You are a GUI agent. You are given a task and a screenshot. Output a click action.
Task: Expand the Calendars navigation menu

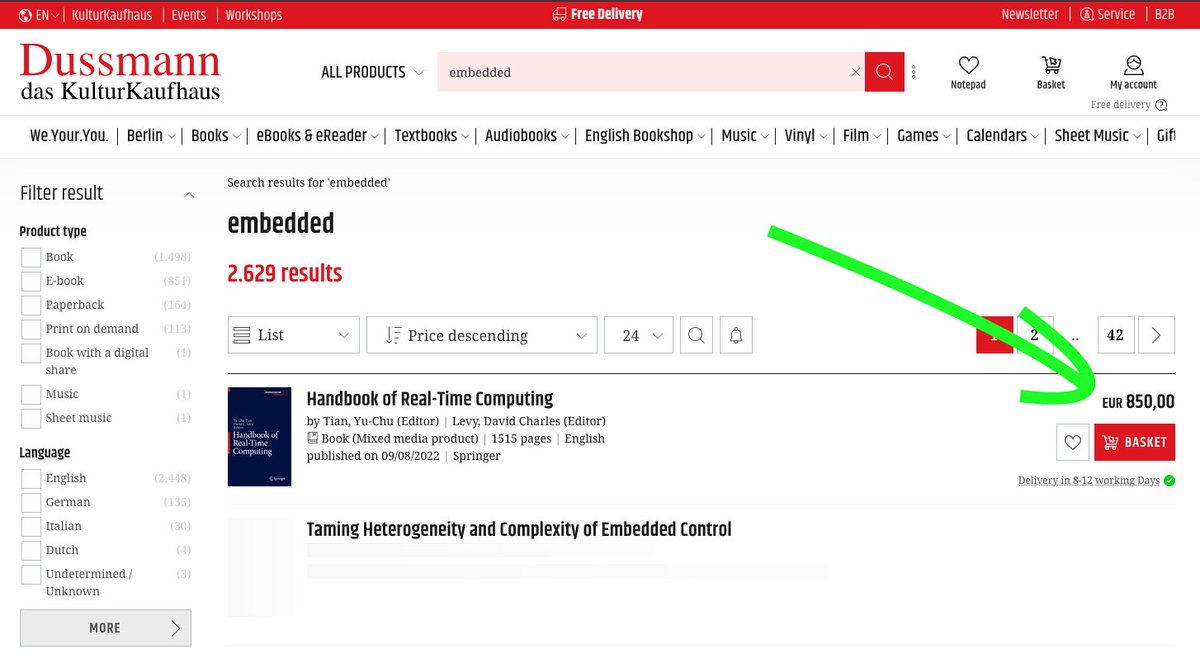1003,135
